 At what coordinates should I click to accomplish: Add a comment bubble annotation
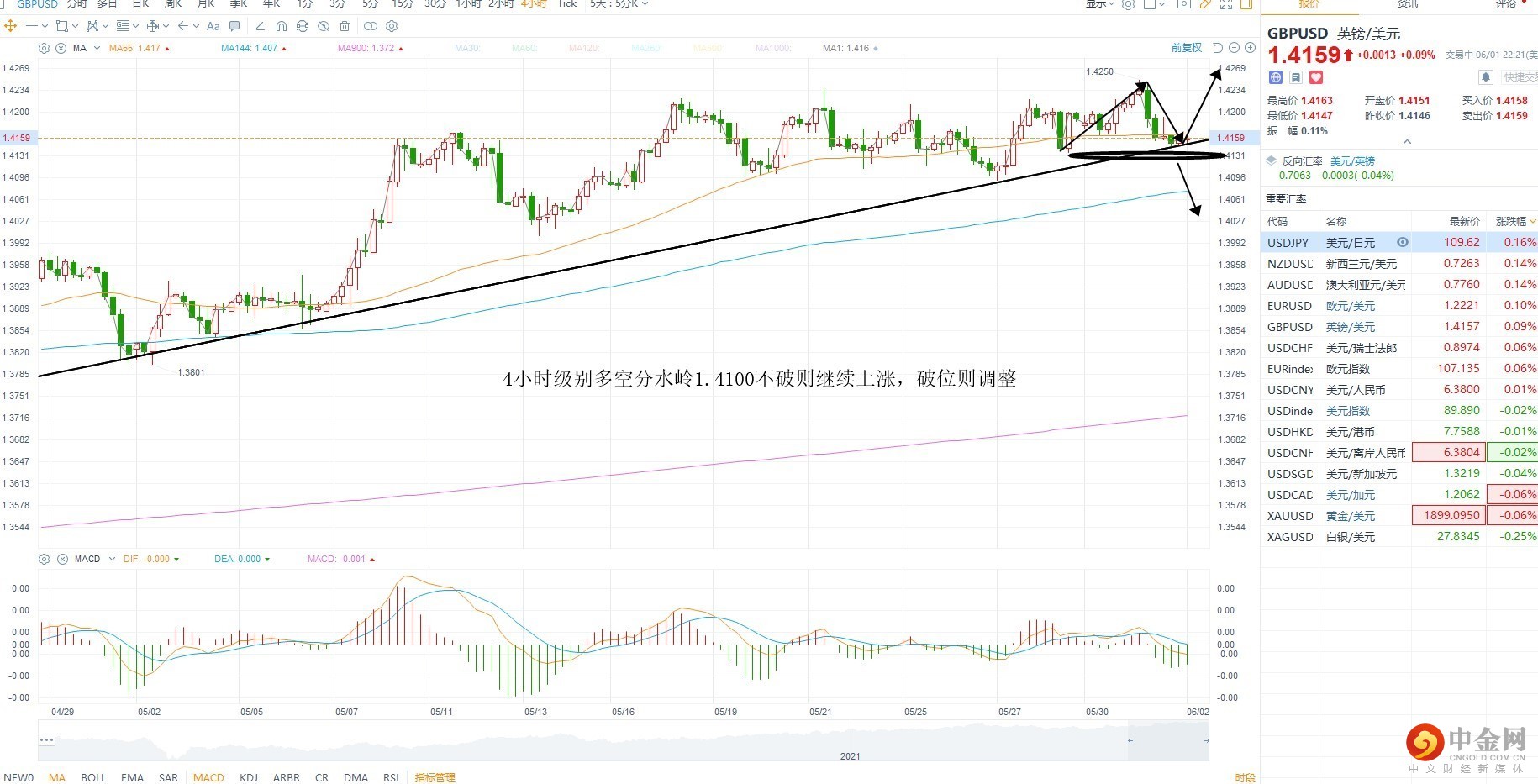pyautogui.click(x=234, y=26)
